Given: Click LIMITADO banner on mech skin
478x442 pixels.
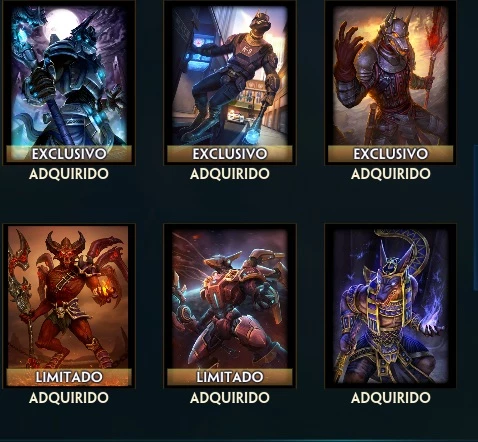Looking at the screenshot, I should [x=230, y=377].
